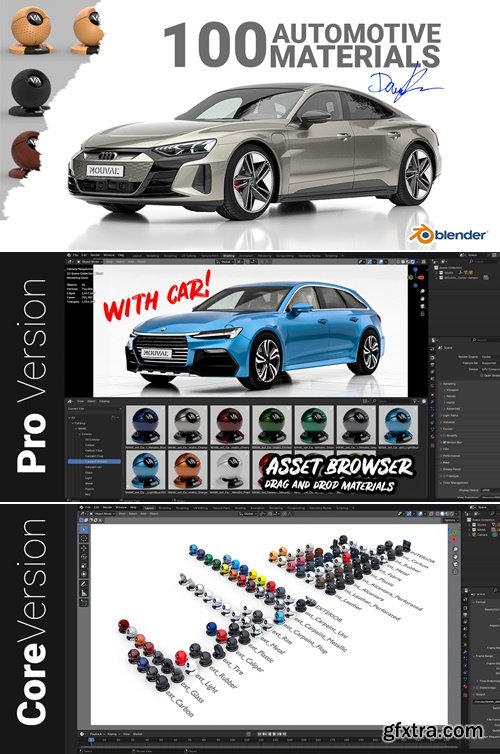500x754 pixels.
Task: Open the Playback menu in Core timeline
Action: coord(96,734)
